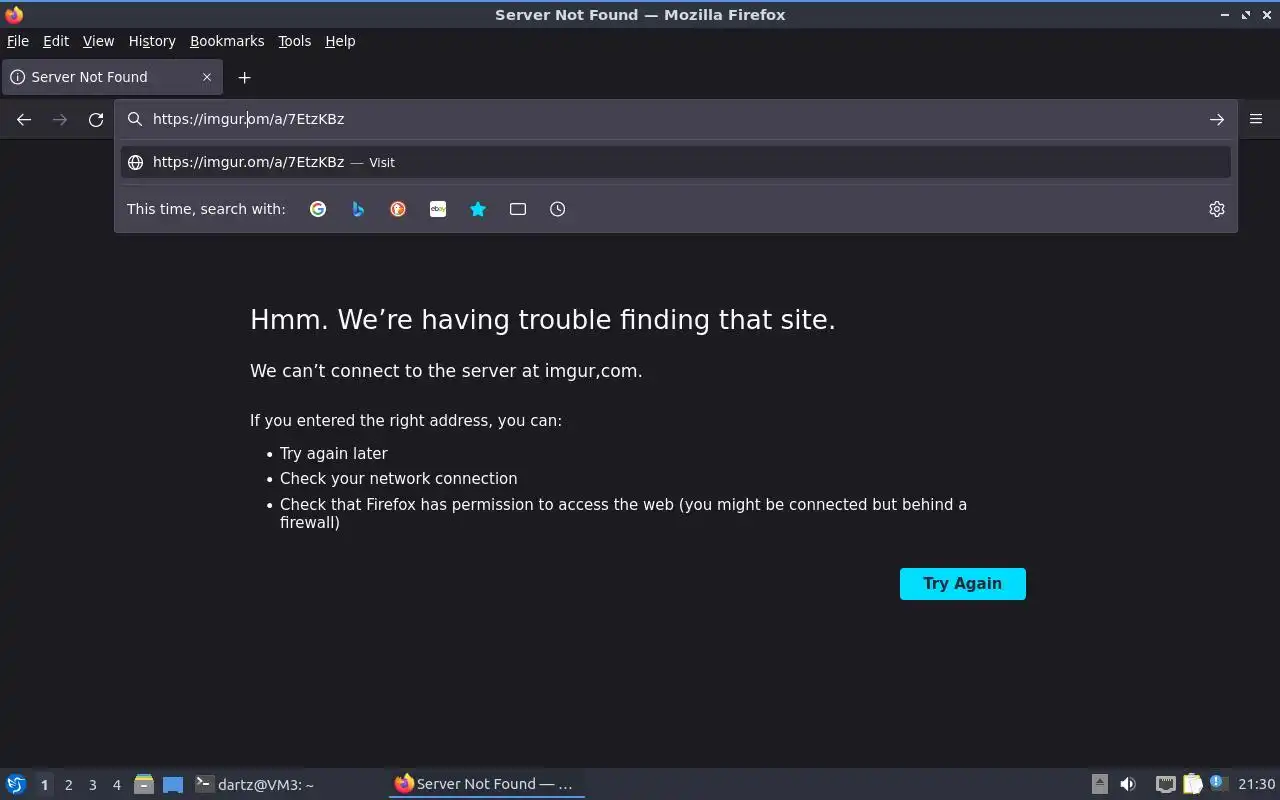Search this time with eBay

click(x=438, y=209)
